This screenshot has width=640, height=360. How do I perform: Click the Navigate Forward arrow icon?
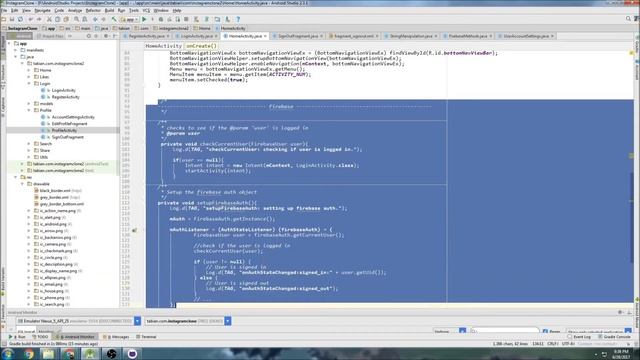point(104,19)
